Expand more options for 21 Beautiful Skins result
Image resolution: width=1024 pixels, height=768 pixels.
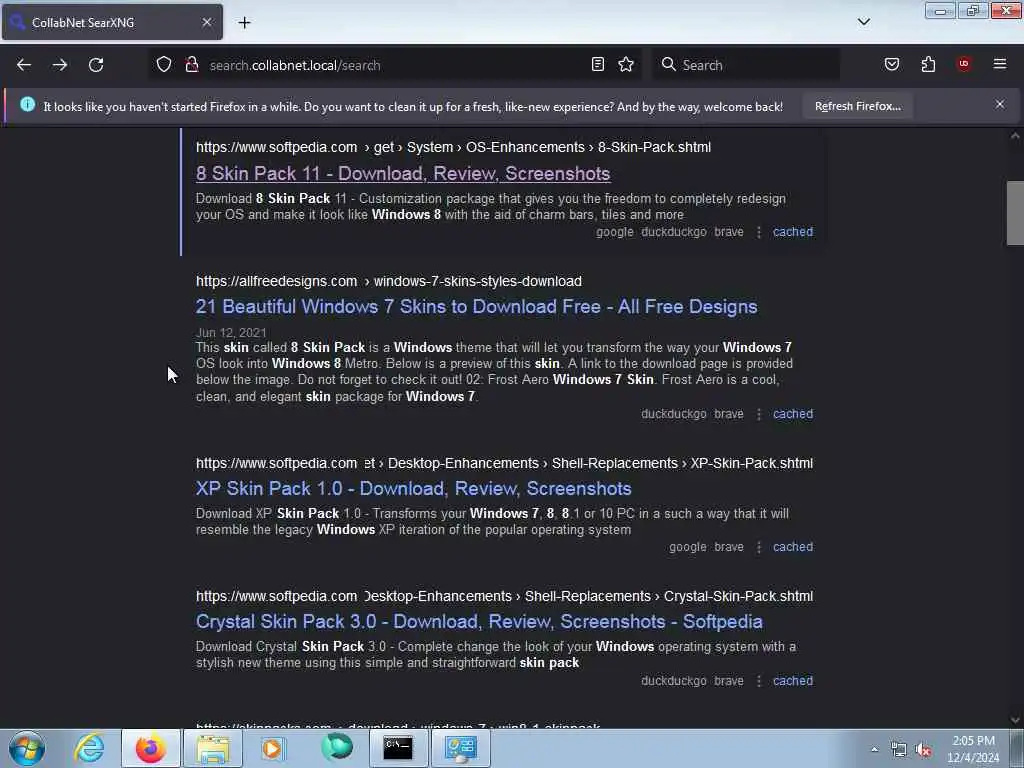(759, 415)
